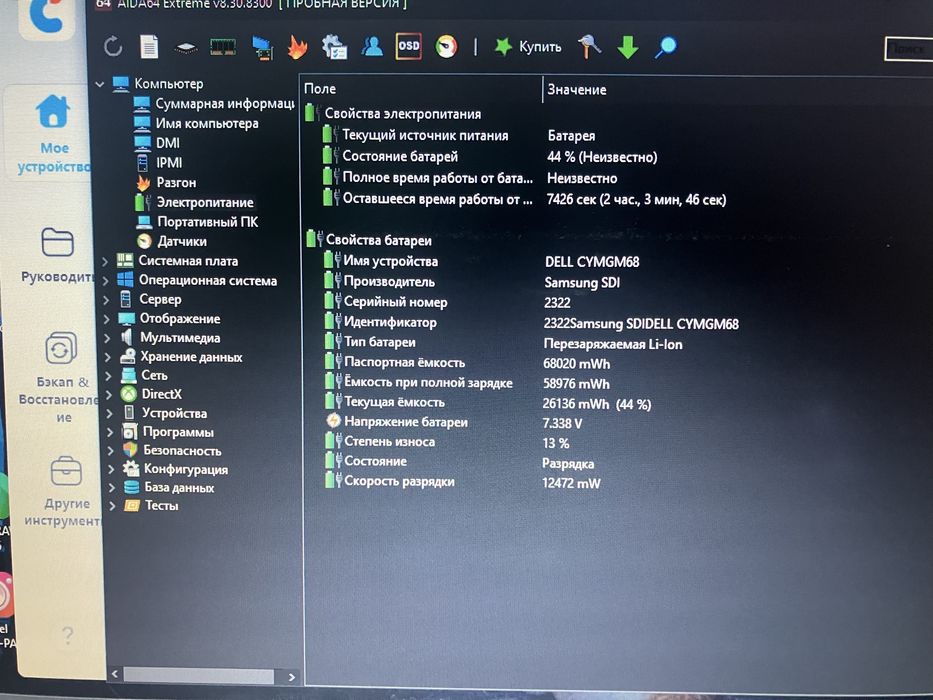
Task: Select Разгон tree item
Action: coord(176,182)
